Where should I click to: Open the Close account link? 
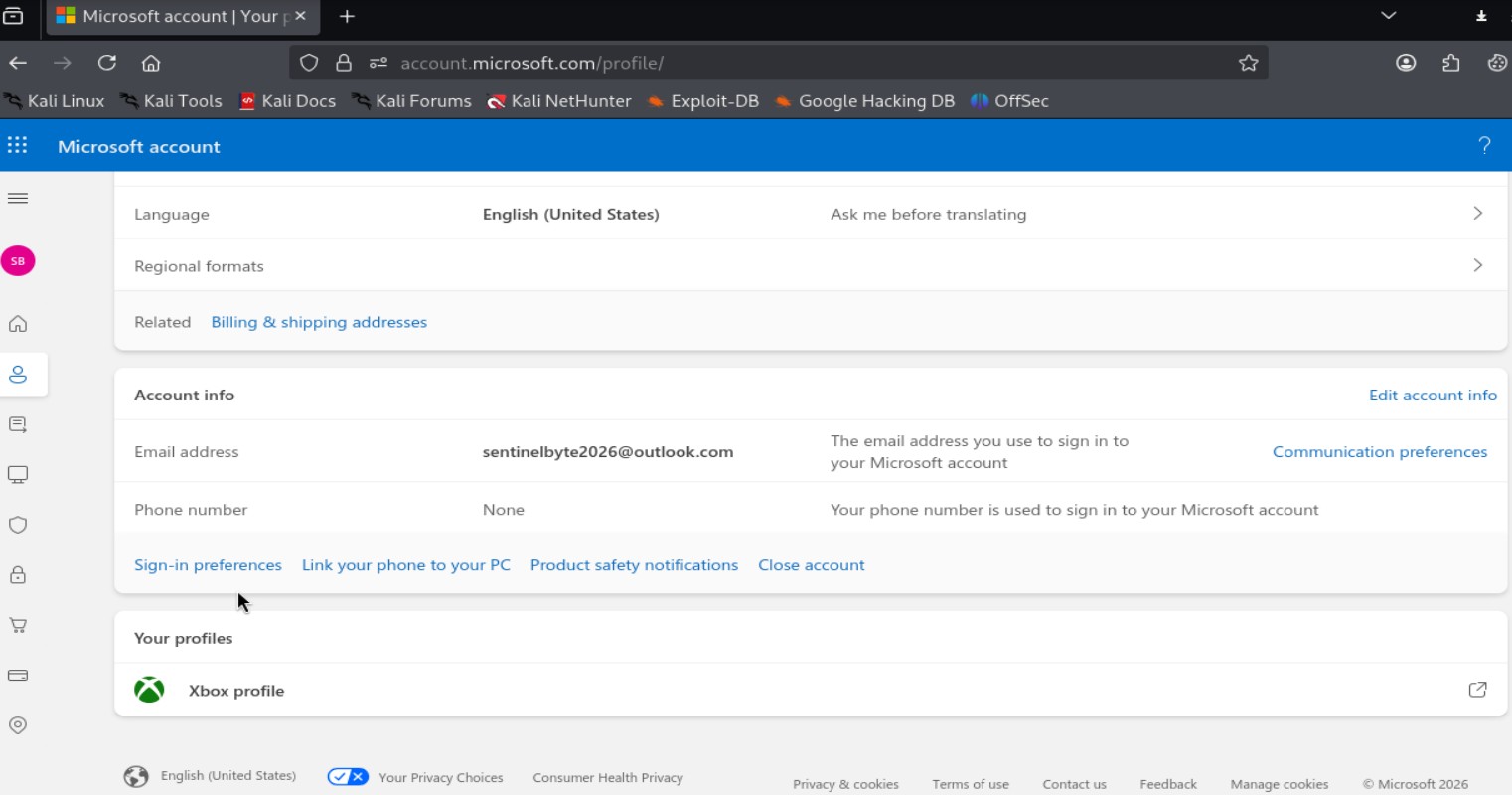click(811, 564)
